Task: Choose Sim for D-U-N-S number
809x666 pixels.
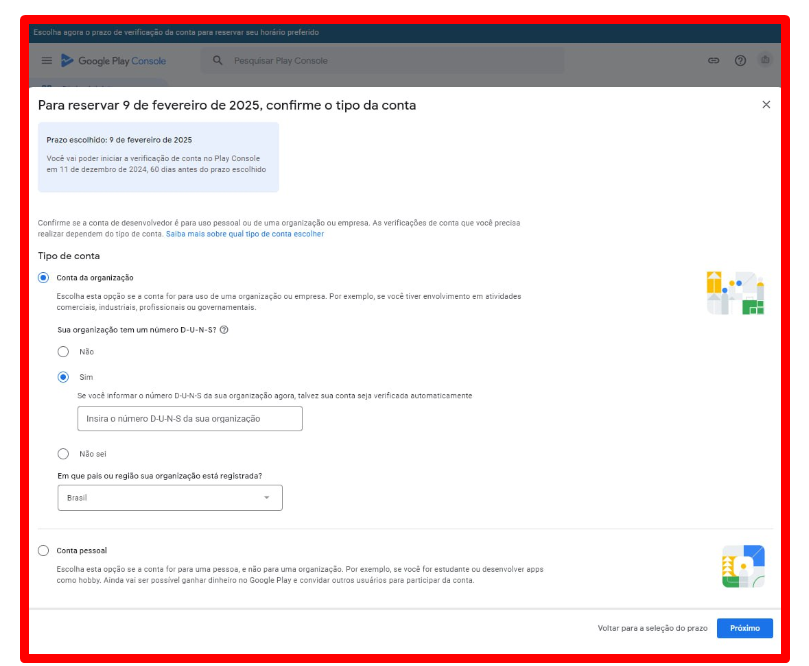Action: click(x=63, y=377)
